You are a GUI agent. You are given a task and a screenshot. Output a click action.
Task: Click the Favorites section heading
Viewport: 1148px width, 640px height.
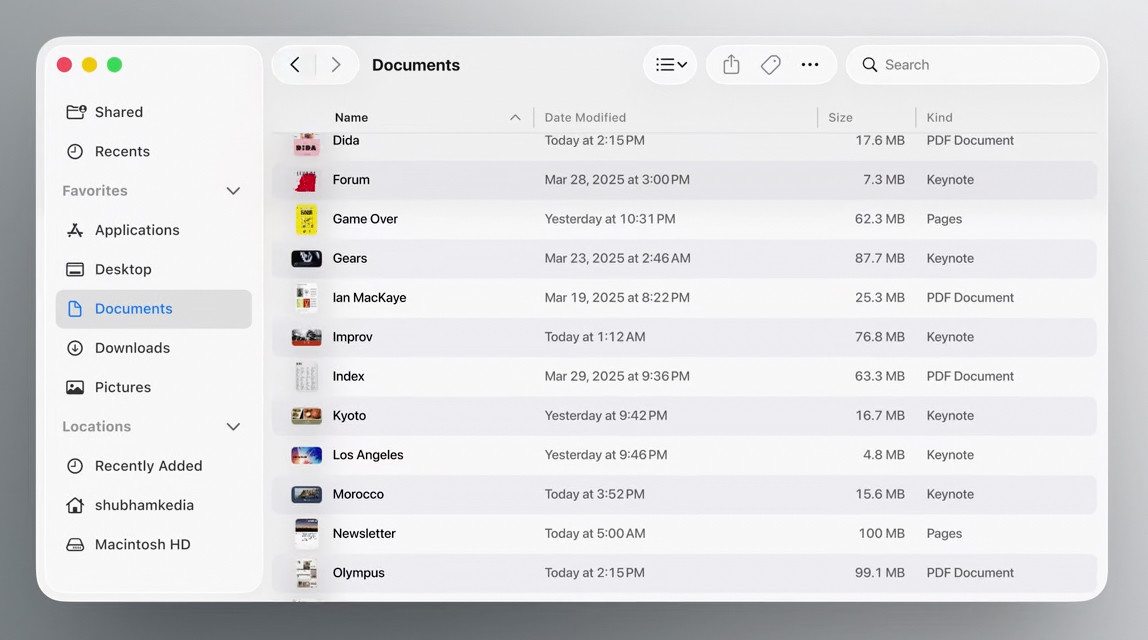click(x=94, y=191)
